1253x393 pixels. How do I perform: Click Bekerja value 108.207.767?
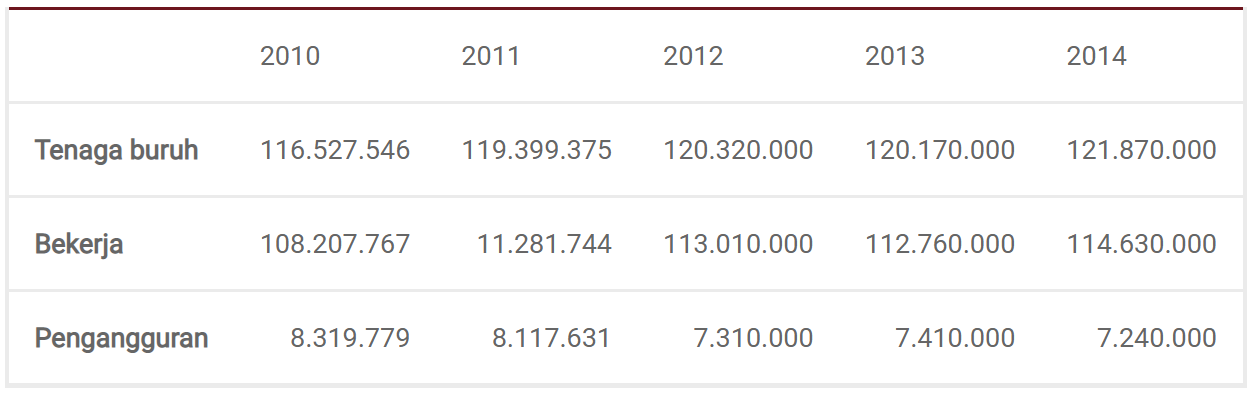335,244
